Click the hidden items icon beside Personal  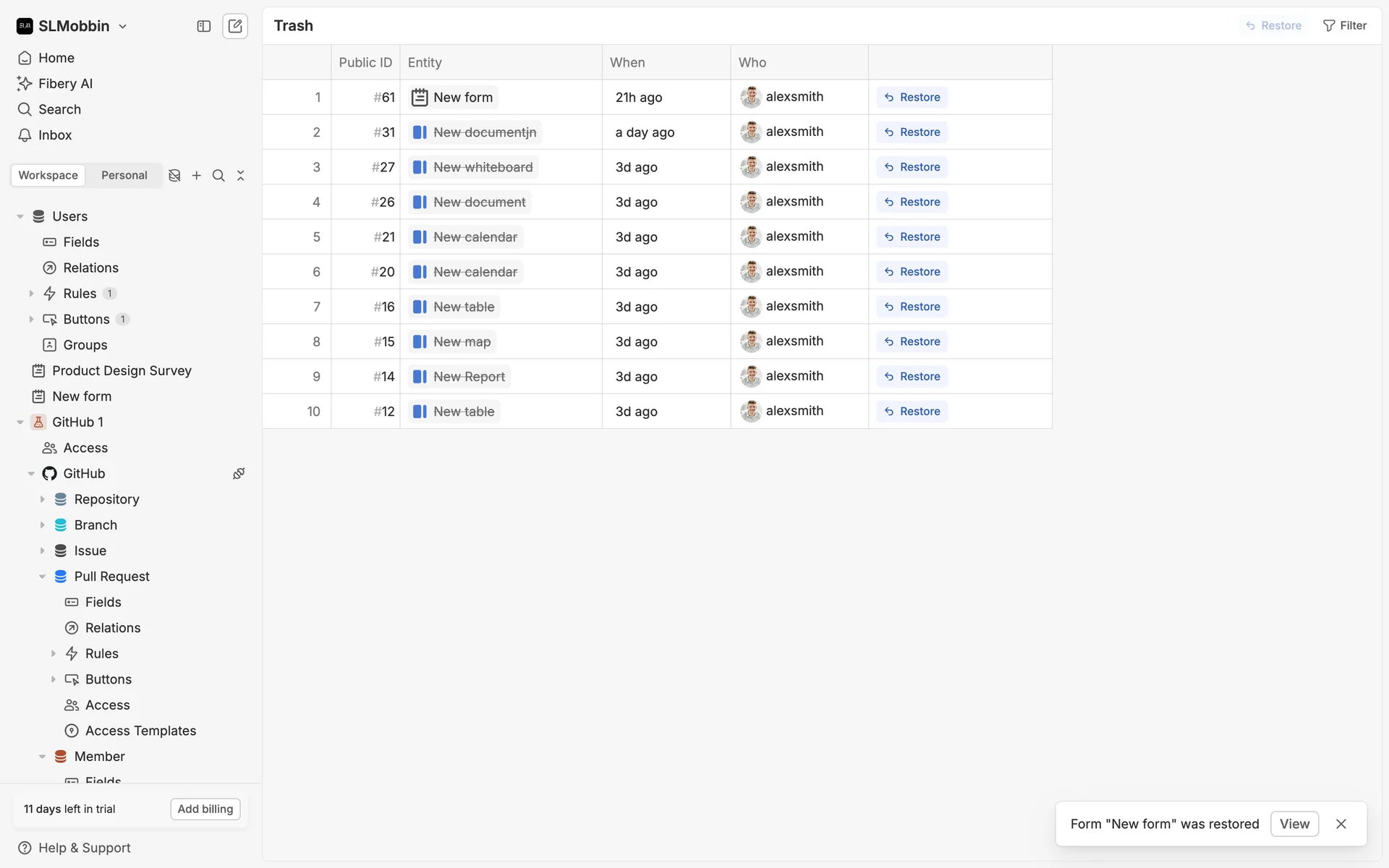coord(174,176)
